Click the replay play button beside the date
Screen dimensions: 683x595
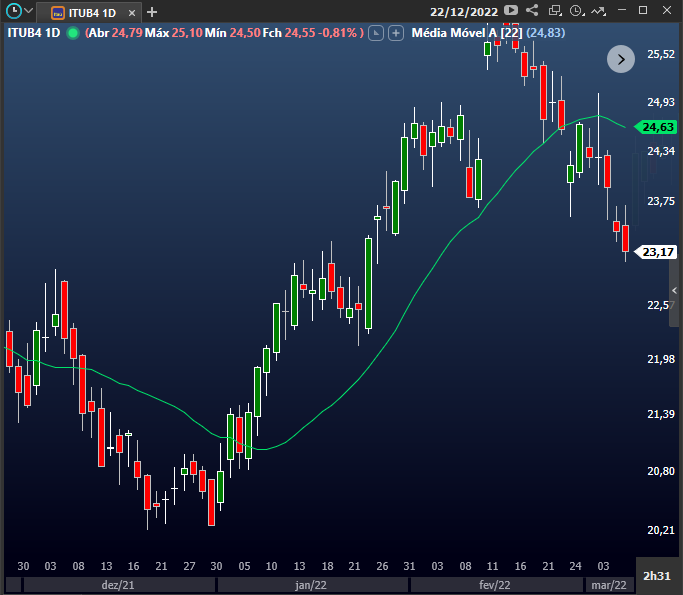tap(511, 10)
